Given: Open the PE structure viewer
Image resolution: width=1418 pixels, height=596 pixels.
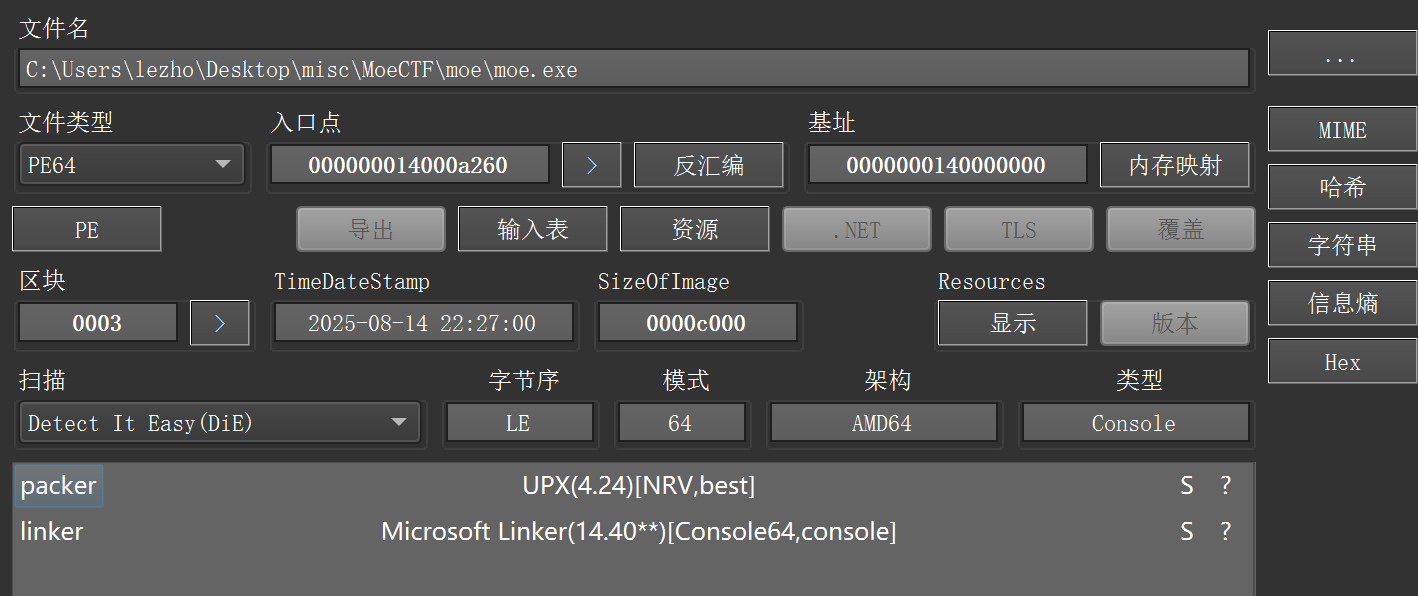Looking at the screenshot, I should pos(86,228).
